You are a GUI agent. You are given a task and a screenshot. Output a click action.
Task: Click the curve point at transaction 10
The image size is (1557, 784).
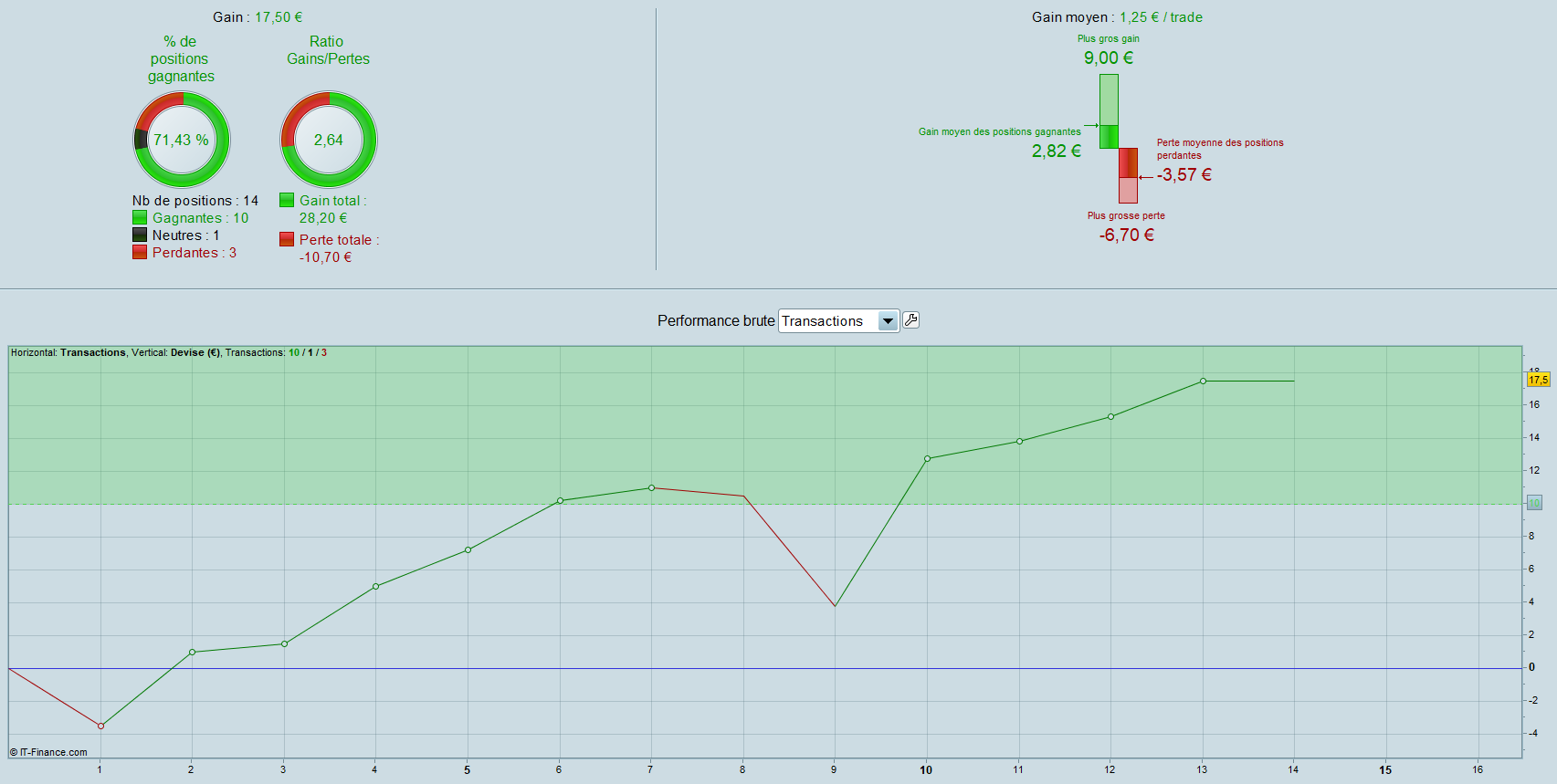click(x=927, y=459)
